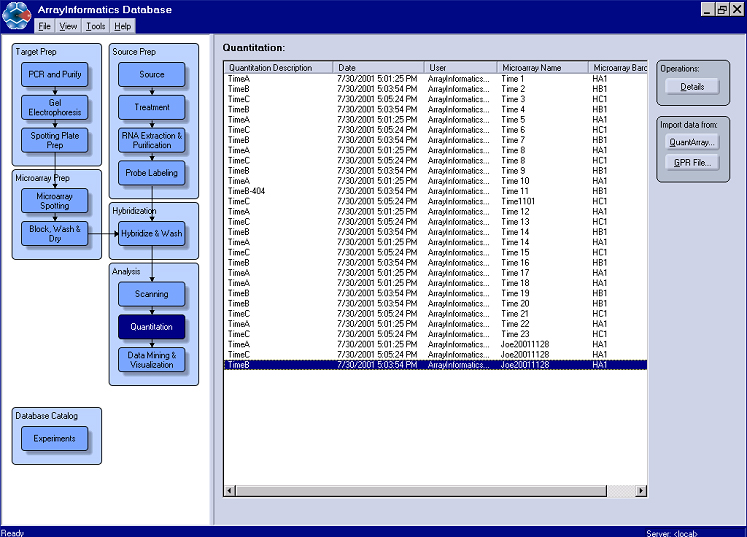Select the row with microarray Time 9
Viewport: 747px width, 537px height.
click(435, 171)
